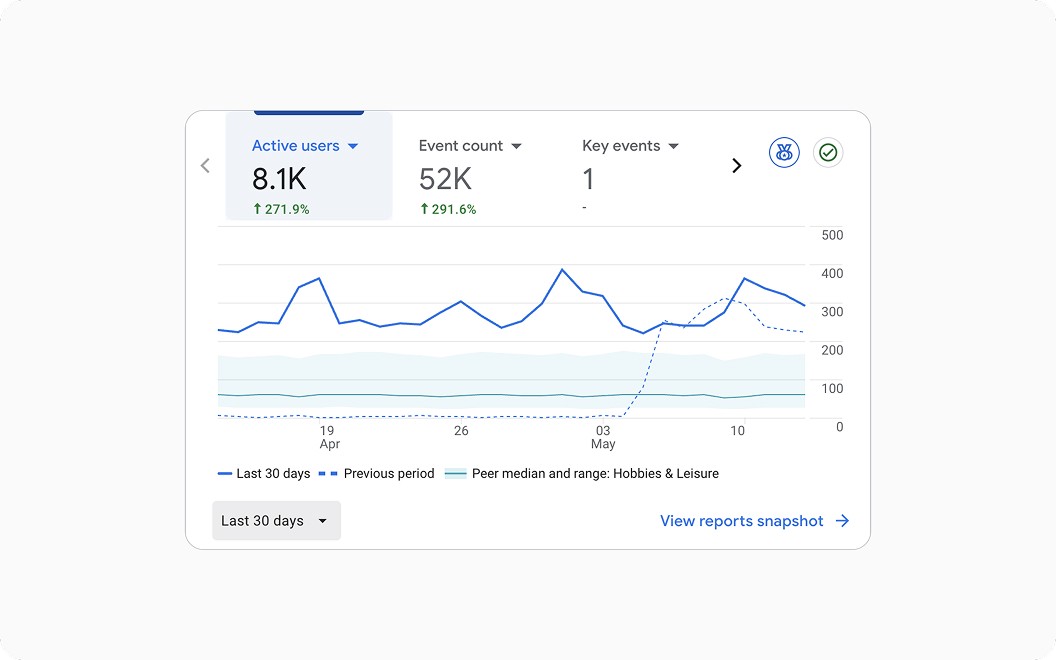Click the 03 May axis label
Viewport: 1056px width, 660px height.
(603, 437)
